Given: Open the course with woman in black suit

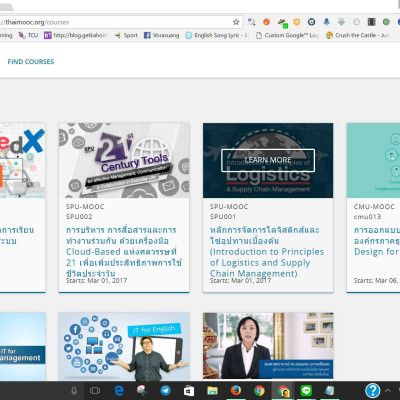Looking at the screenshot, I should tap(268, 346).
